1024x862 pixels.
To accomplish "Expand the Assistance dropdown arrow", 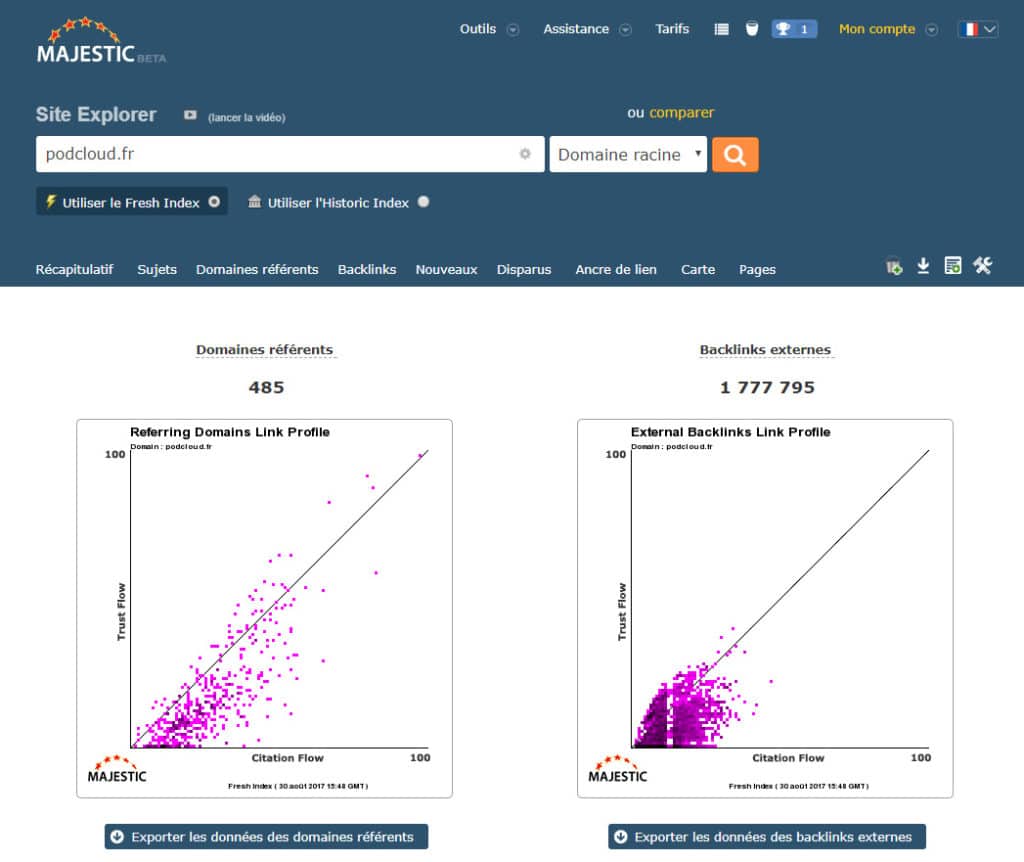I will point(626,29).
